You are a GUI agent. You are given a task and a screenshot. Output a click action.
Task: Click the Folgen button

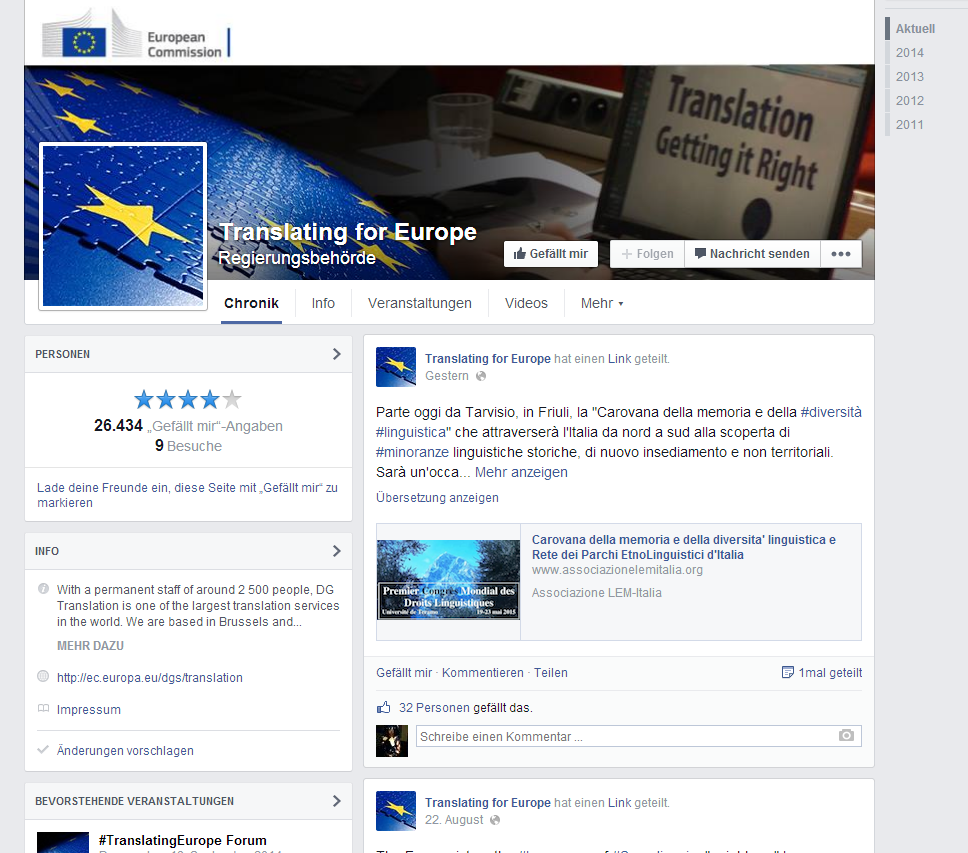pos(647,254)
